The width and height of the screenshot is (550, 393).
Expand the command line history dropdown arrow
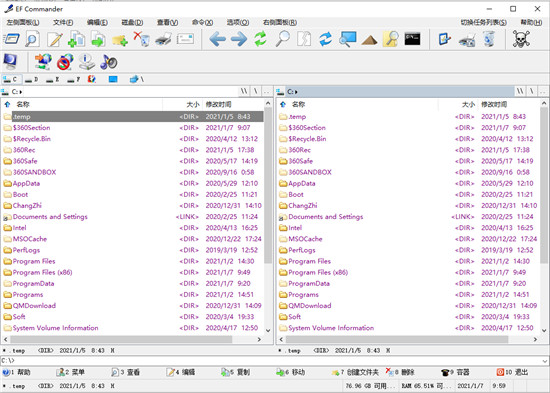tap(545, 361)
